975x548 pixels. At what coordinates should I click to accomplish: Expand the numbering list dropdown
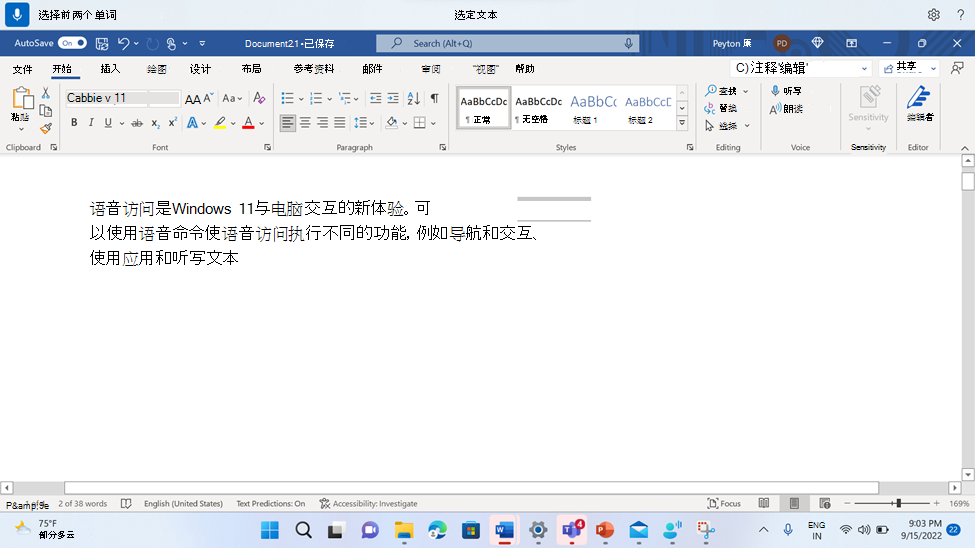point(330,99)
